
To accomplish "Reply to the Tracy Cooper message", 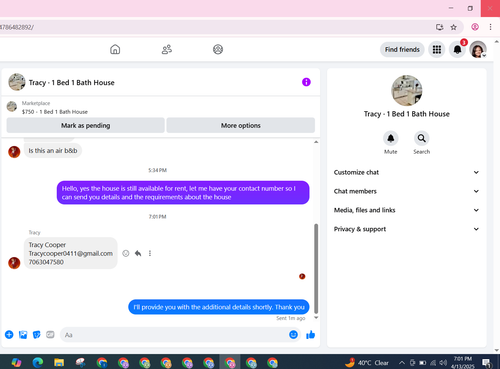I will click(138, 253).
